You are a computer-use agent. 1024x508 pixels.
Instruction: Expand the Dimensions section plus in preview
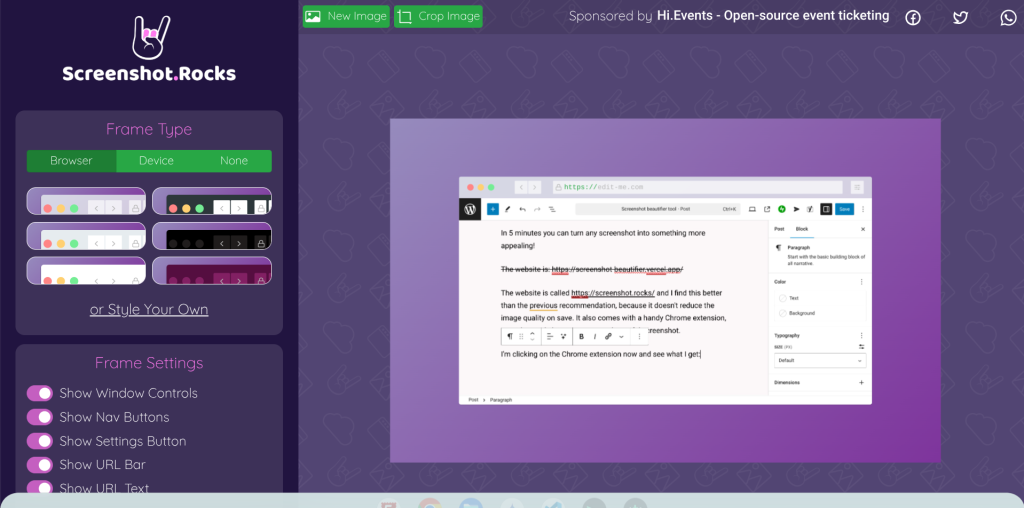(x=862, y=383)
